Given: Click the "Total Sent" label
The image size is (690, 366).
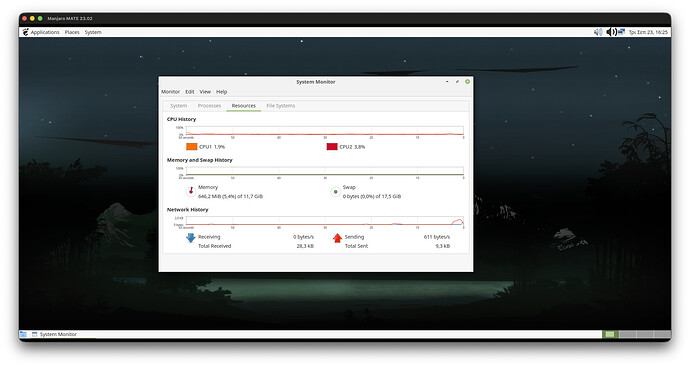Looking at the screenshot, I should pos(356,246).
